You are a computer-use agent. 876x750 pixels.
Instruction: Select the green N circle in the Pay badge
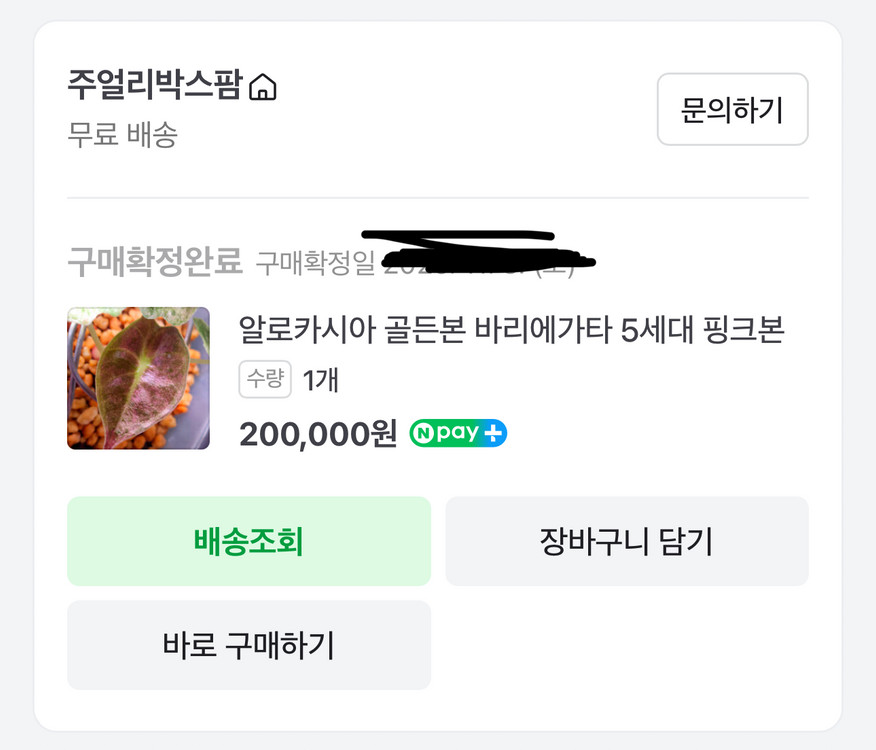click(424, 433)
